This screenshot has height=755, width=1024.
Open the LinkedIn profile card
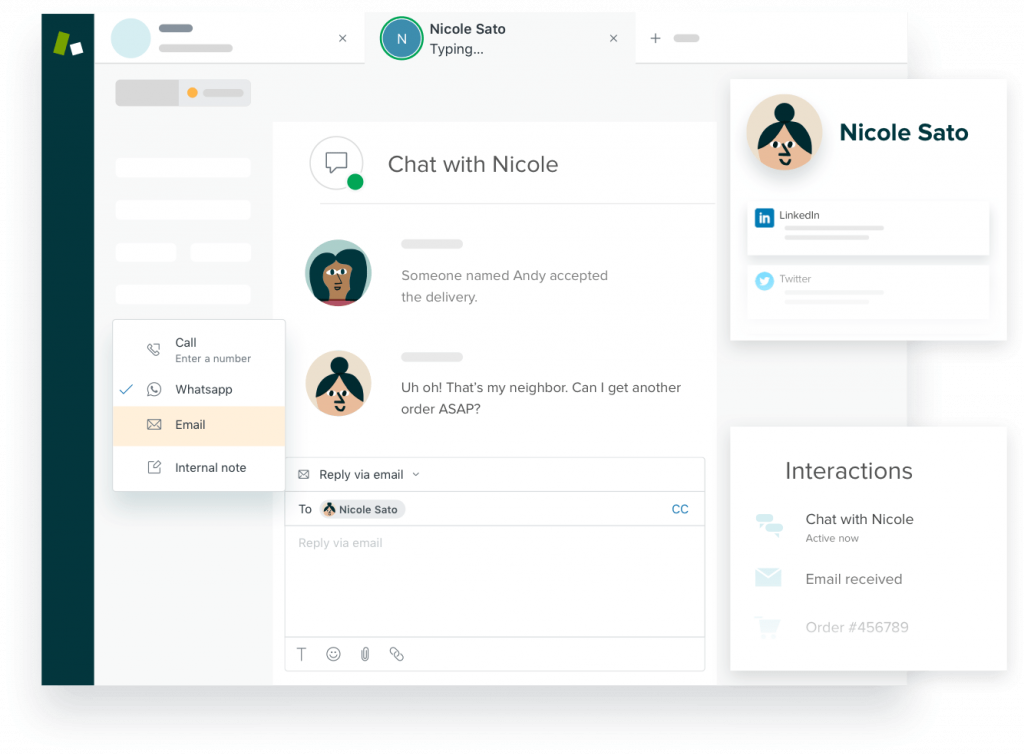[x=868, y=228]
